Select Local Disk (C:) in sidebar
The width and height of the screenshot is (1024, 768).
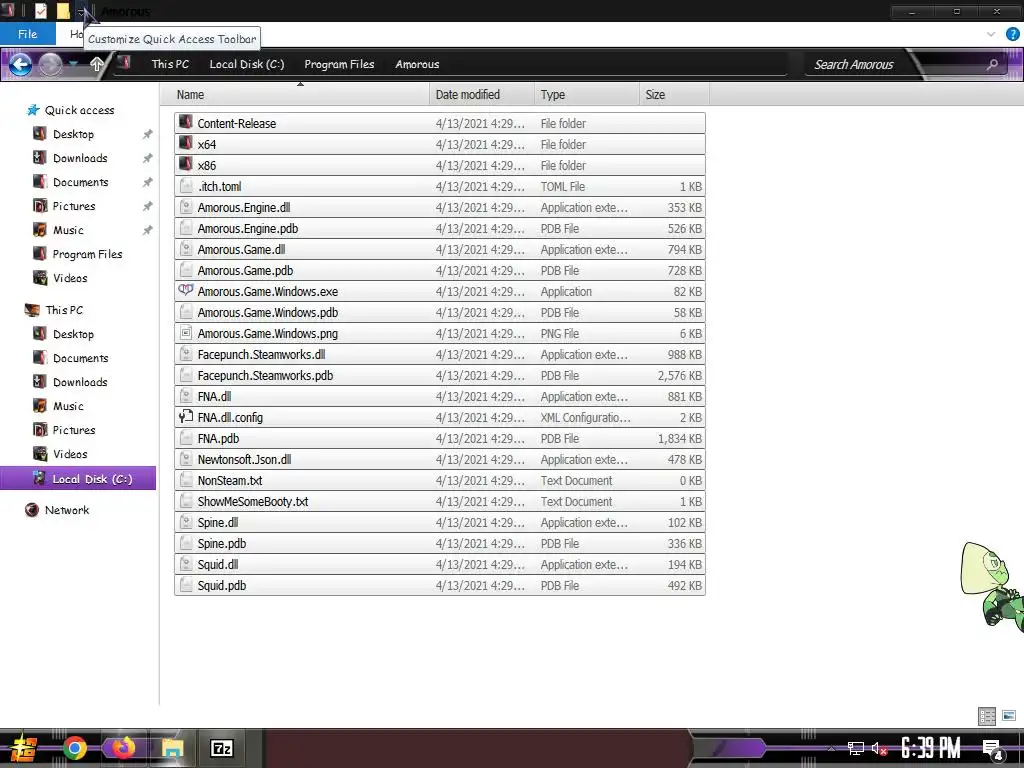[78, 479]
